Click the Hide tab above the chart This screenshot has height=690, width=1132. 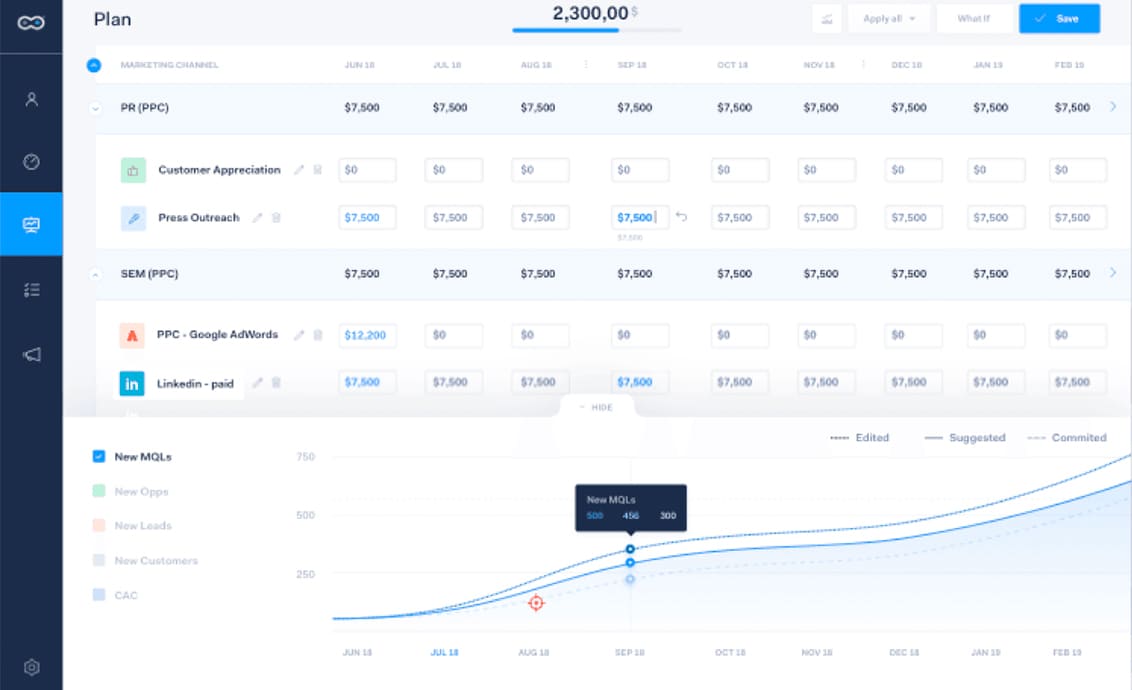coord(596,407)
